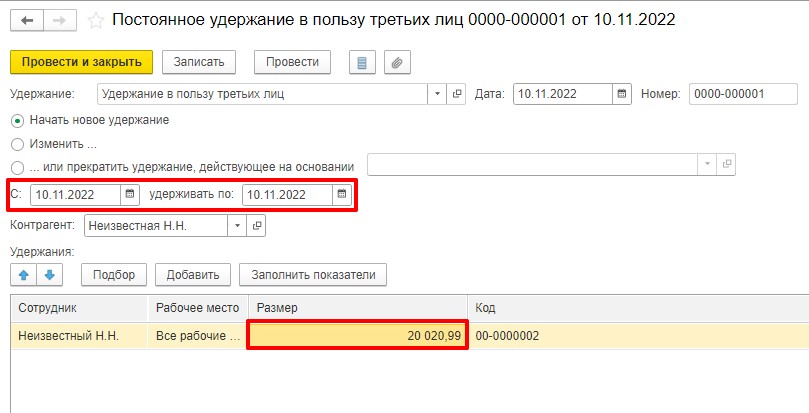The image size is (809, 413).
Task: Click the Добавить button
Action: pos(193,275)
